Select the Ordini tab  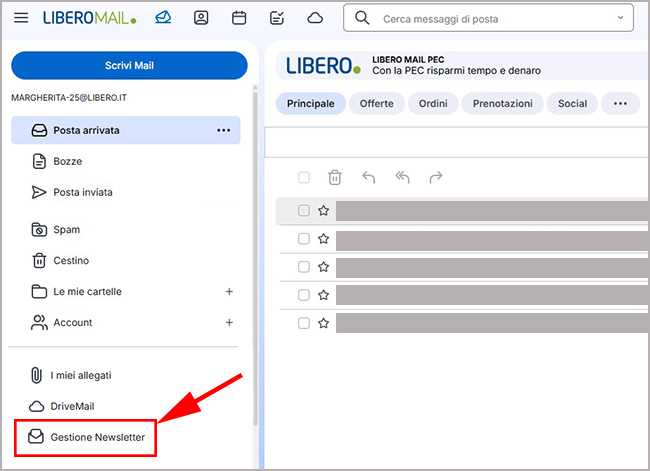click(x=433, y=103)
